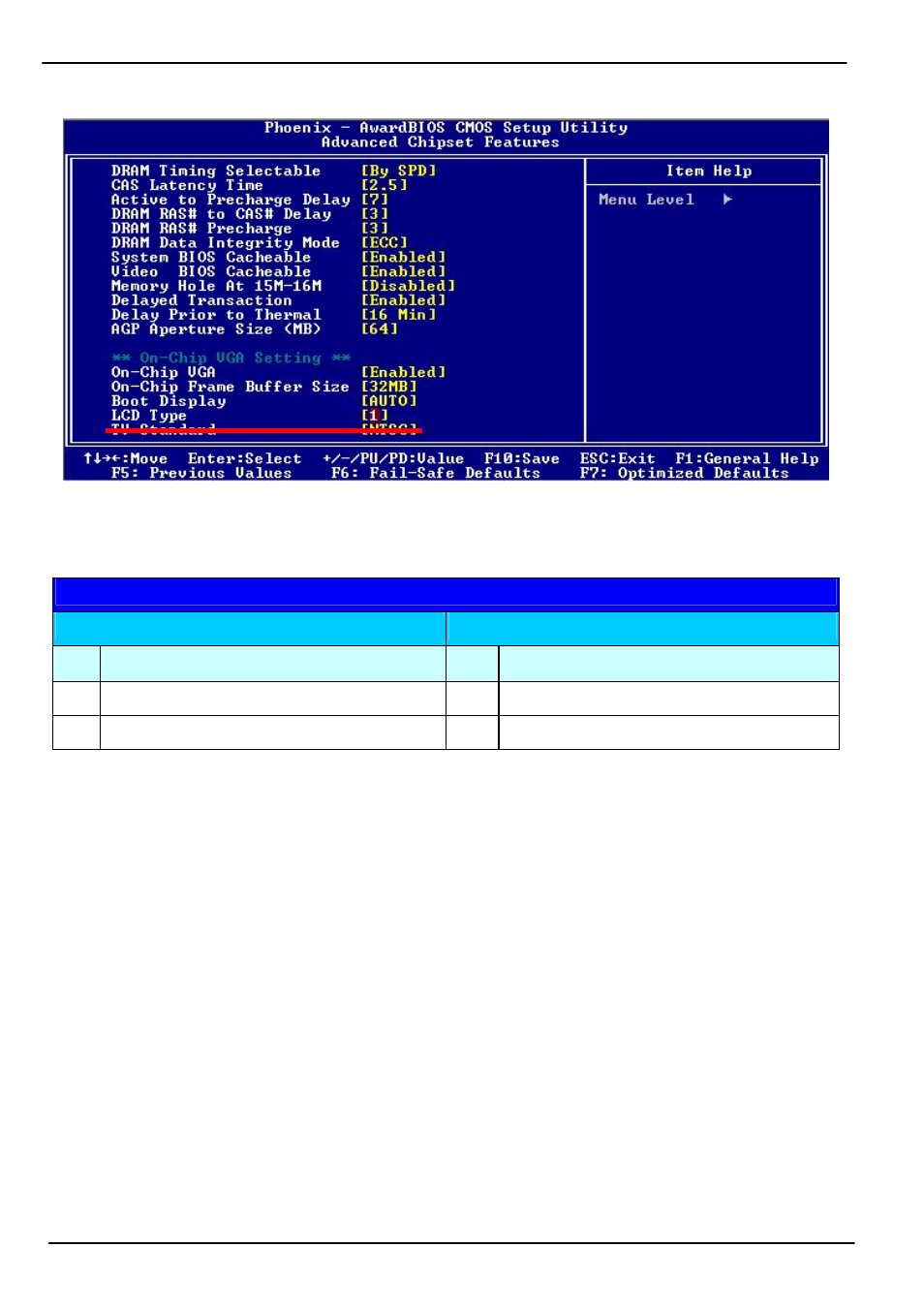Change the LCD Type value 1
This screenshot has width=924, height=1310.
click(374, 416)
